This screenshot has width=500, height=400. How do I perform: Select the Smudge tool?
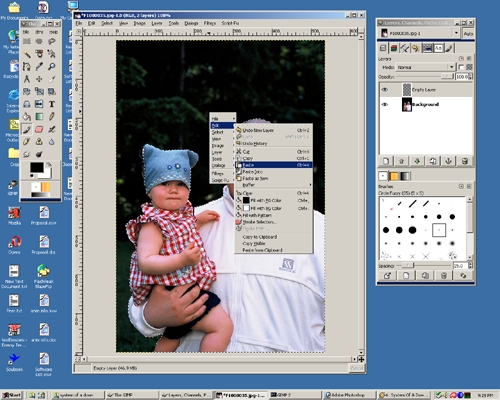27,154
